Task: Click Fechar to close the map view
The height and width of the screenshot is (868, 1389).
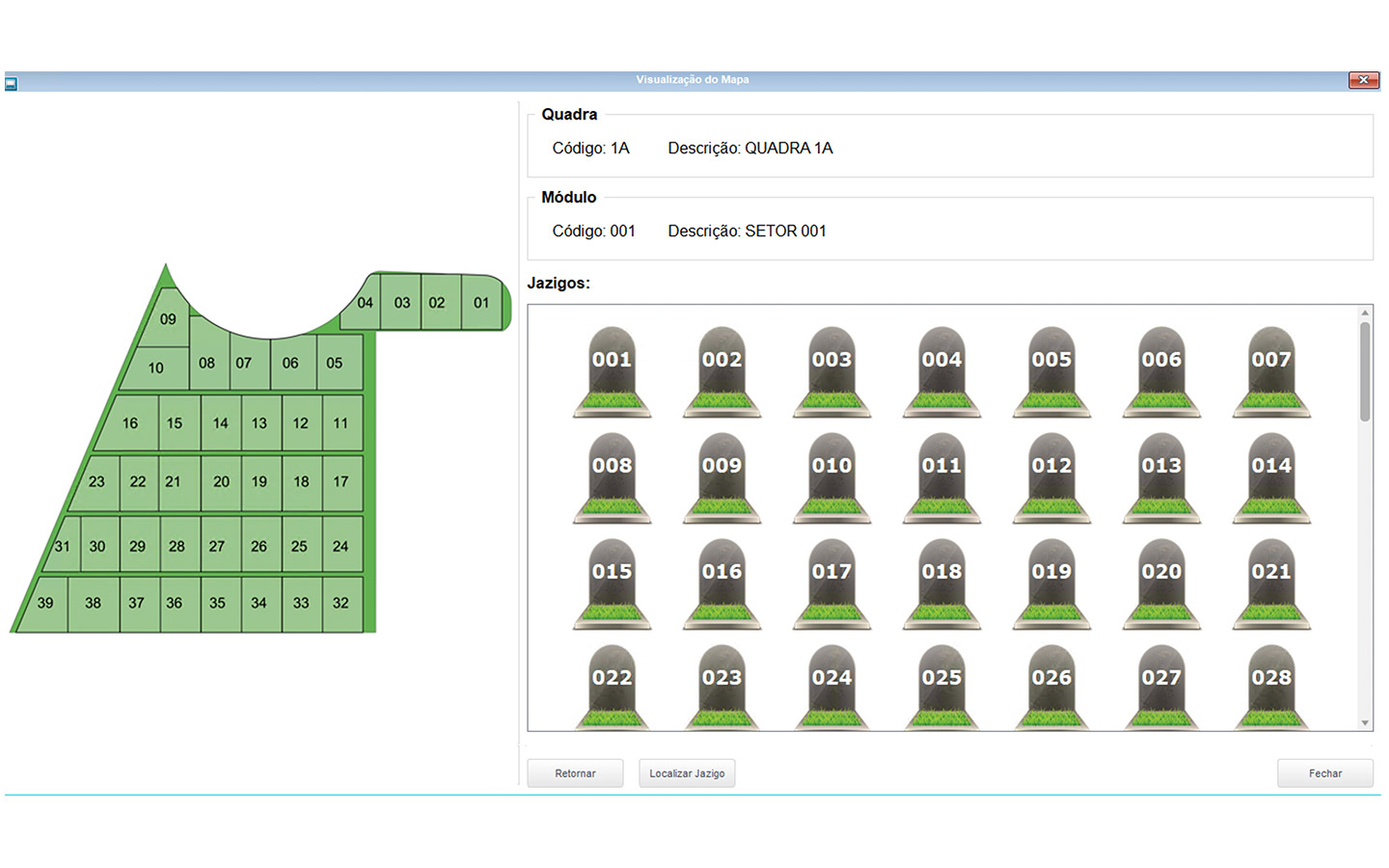Action: tap(1324, 773)
